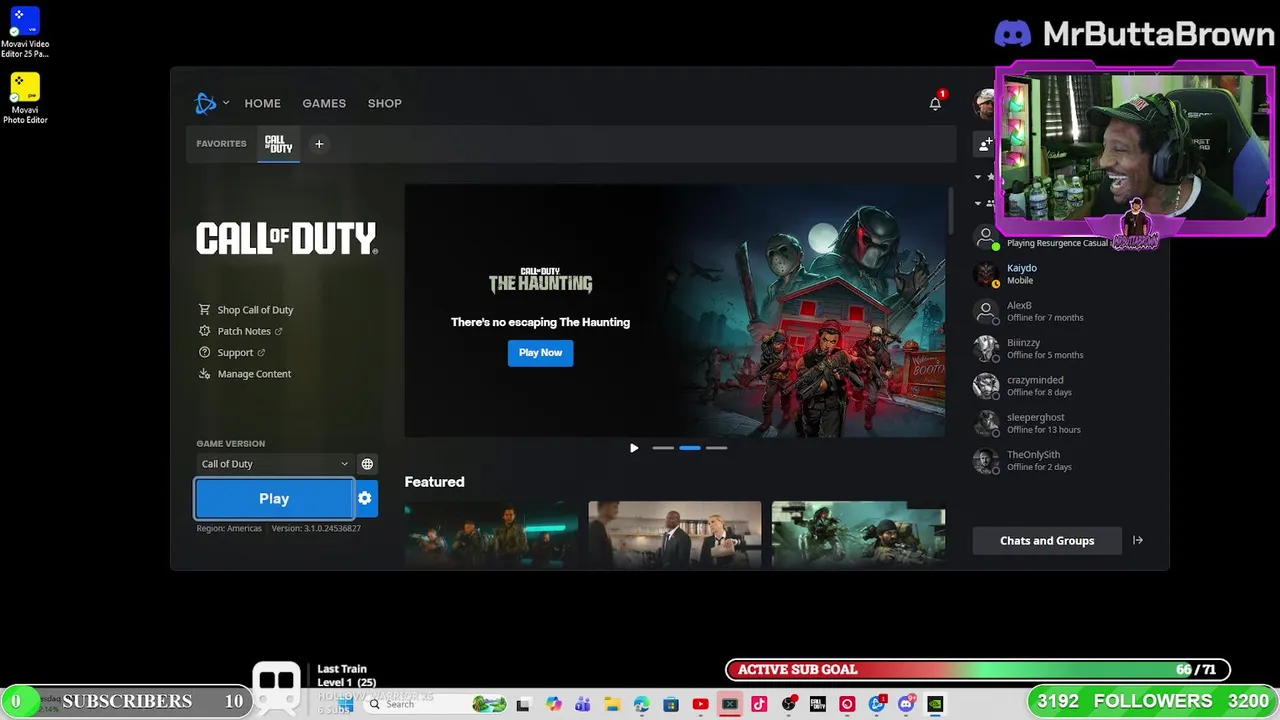Open Discord from taskbar

(907, 704)
